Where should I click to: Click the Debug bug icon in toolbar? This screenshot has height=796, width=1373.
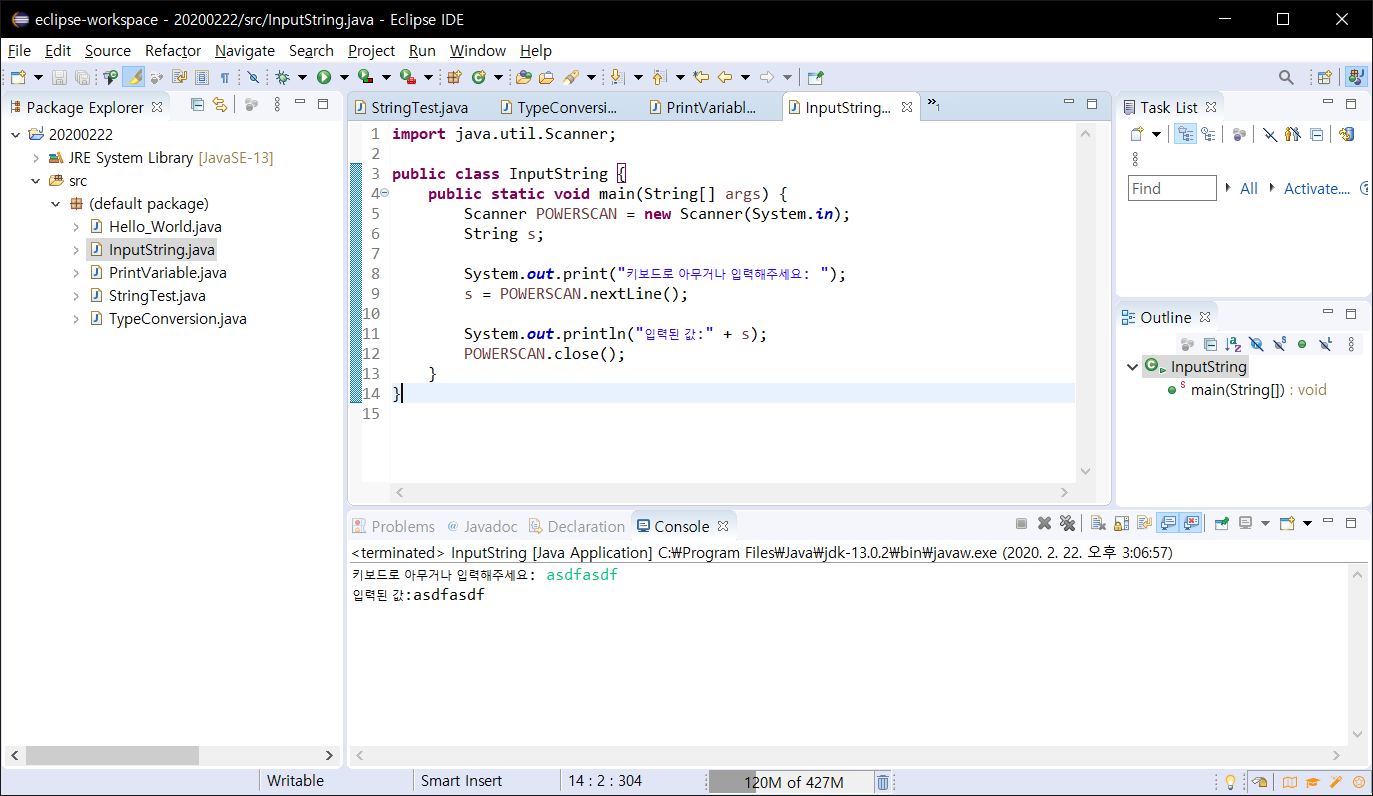tap(282, 77)
